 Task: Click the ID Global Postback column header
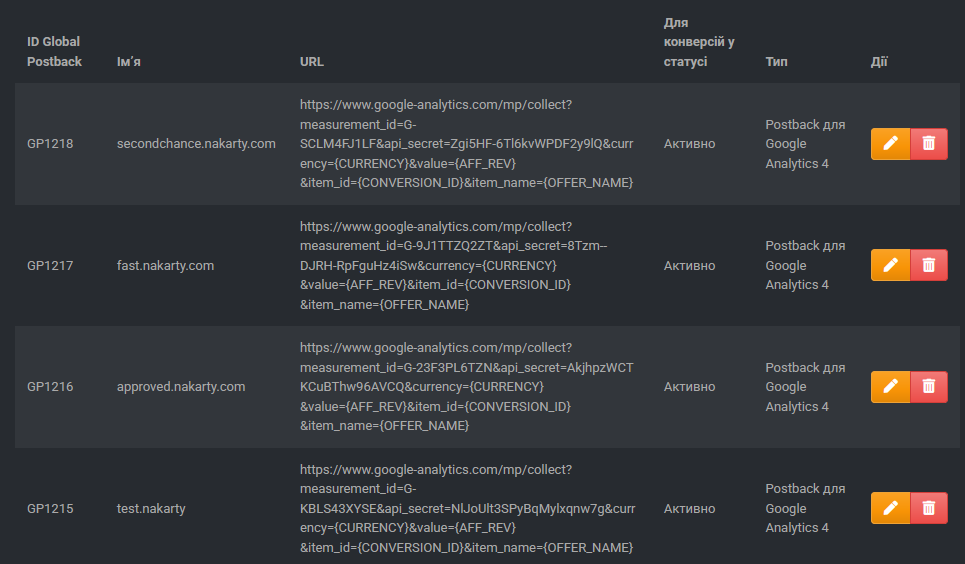pyautogui.click(x=54, y=52)
